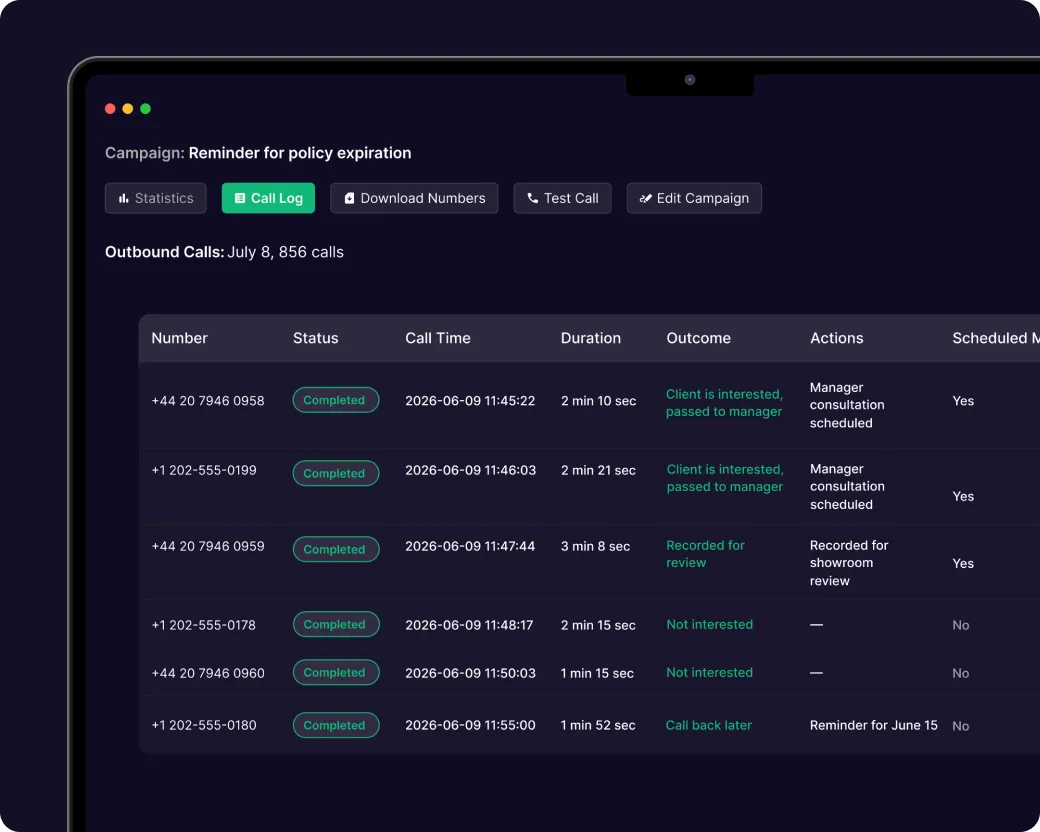Sort by the Actions column header
Image resolution: width=1040 pixels, height=832 pixels.
pos(836,338)
